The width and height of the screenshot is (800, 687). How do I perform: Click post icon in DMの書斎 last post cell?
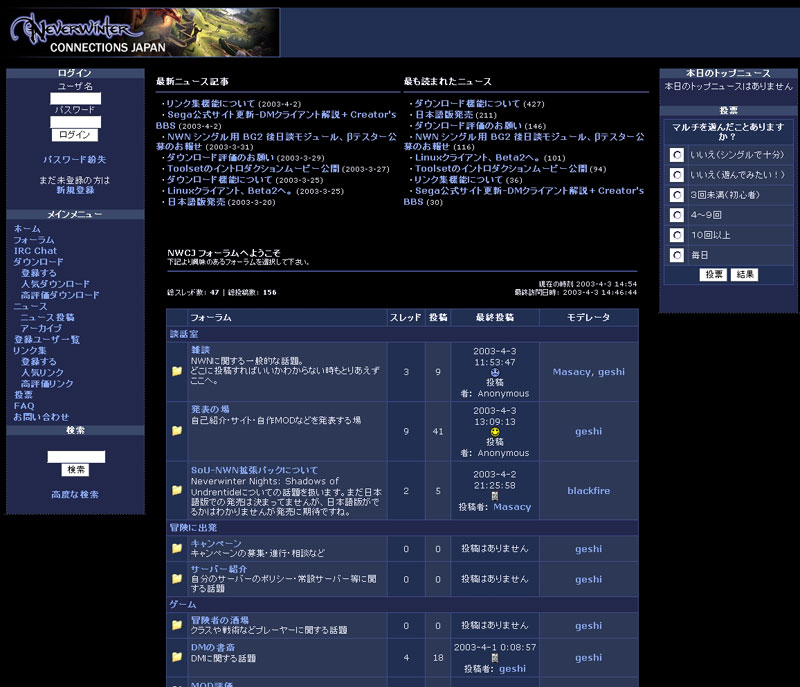tap(494, 658)
